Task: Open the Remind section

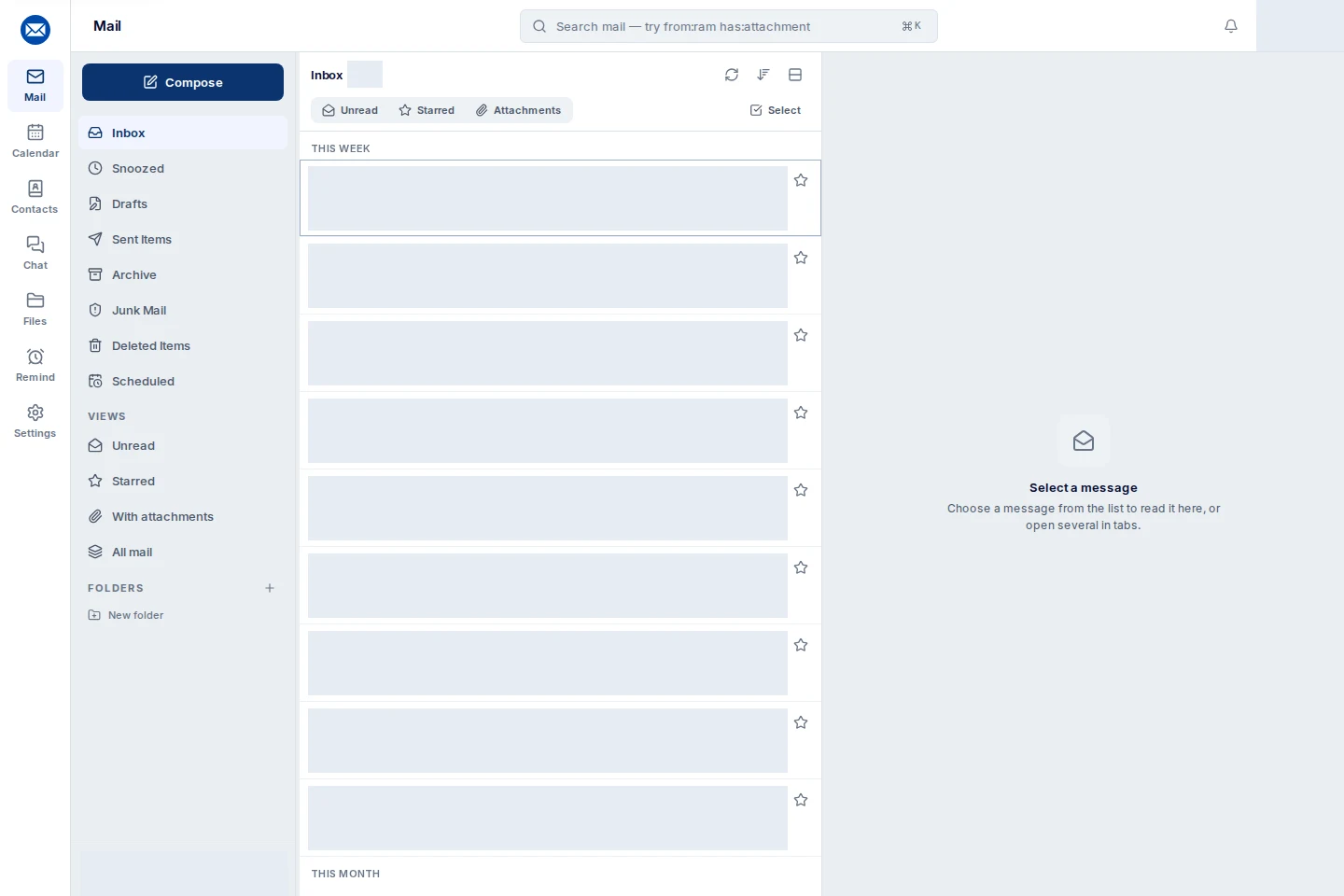Action: [35, 366]
